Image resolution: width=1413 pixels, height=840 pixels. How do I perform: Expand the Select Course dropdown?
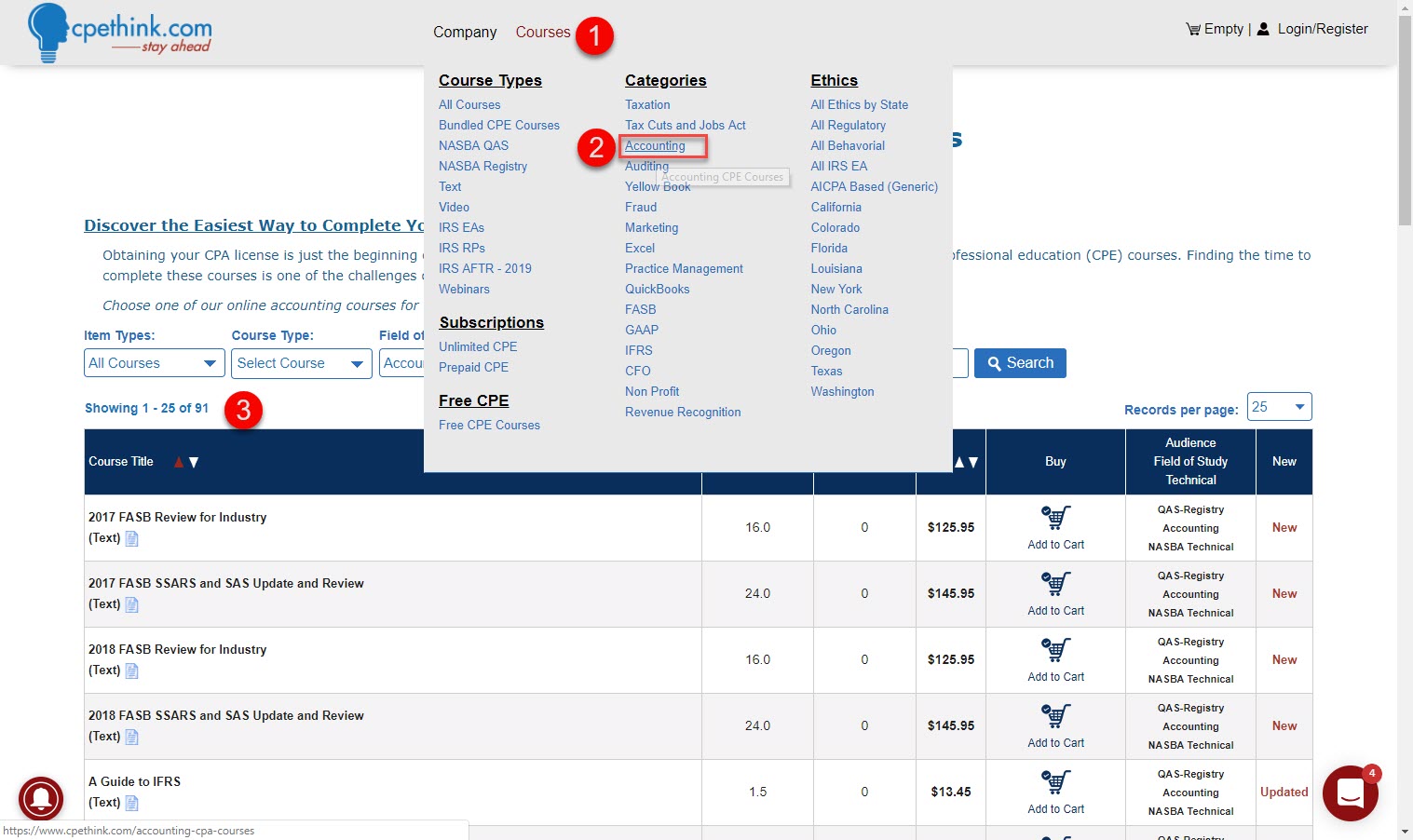[x=301, y=363]
